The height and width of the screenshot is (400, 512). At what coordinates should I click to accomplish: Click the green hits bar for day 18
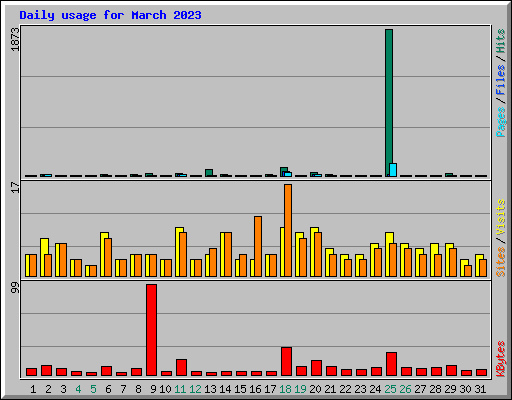pos(283,172)
